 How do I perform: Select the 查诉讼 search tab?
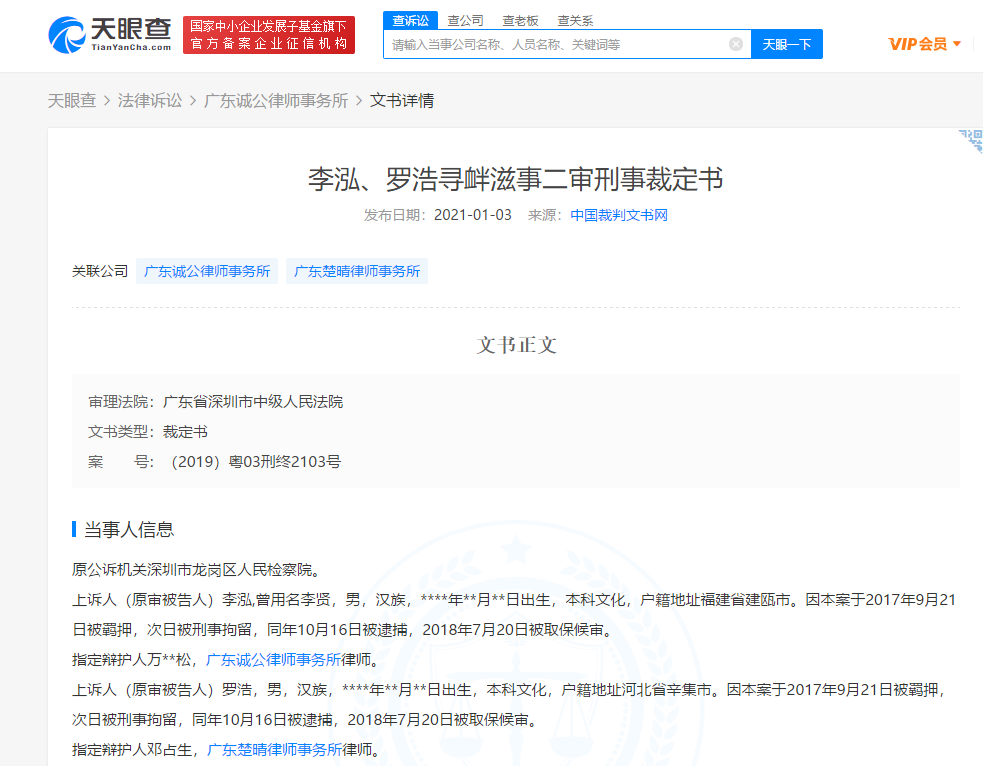(411, 21)
